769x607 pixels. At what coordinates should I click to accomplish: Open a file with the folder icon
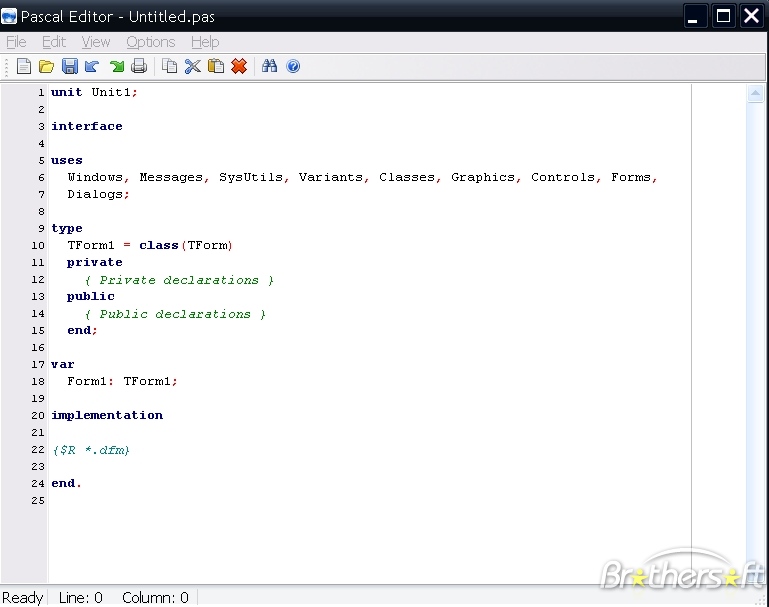click(x=46, y=66)
